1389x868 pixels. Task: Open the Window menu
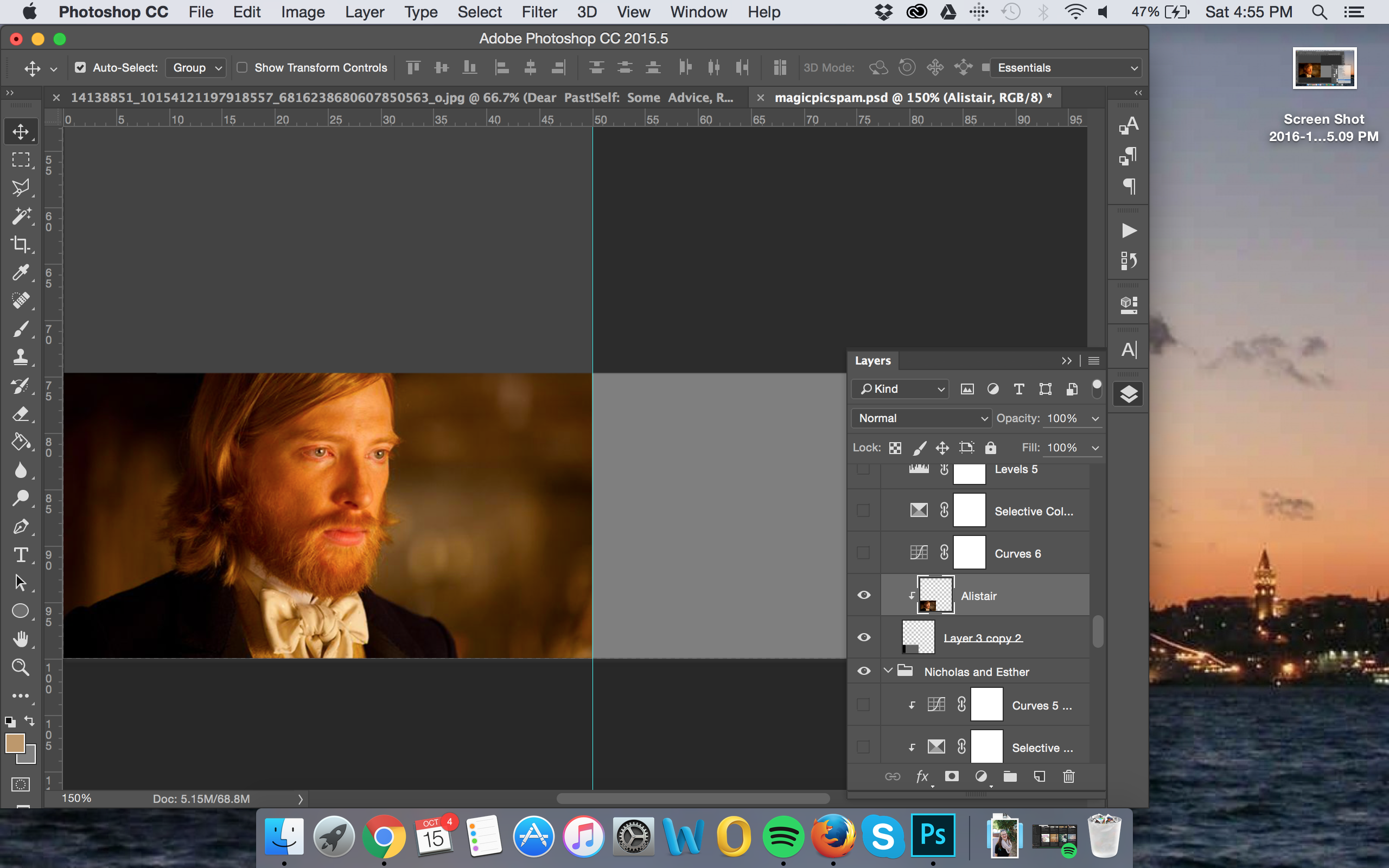698,12
